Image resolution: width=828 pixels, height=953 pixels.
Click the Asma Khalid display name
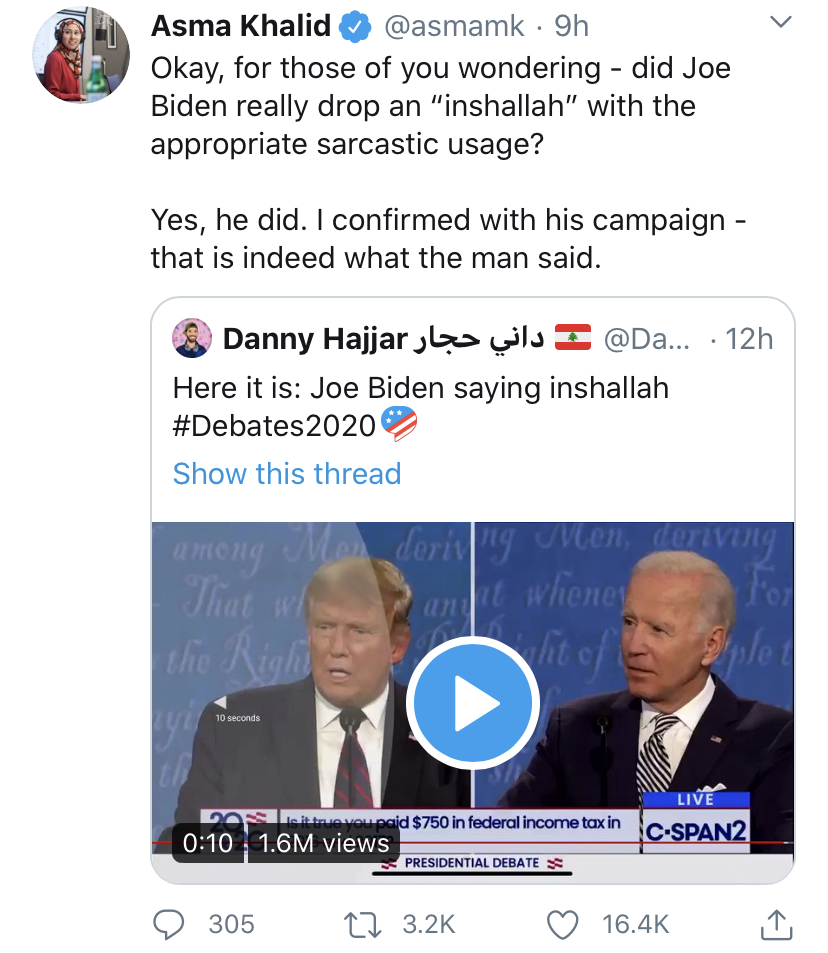[240, 27]
